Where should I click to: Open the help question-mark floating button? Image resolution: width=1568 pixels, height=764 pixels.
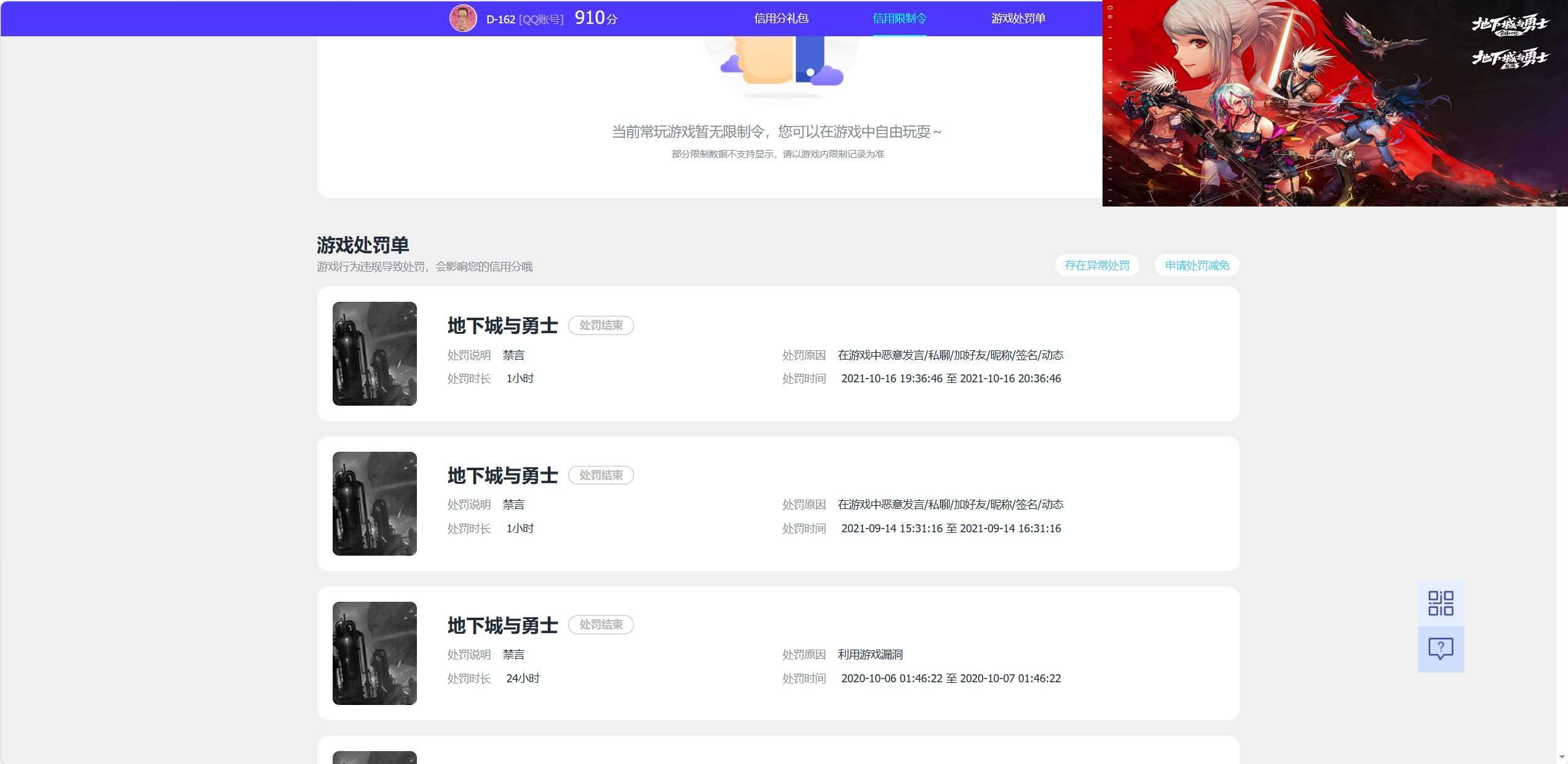(x=1441, y=649)
